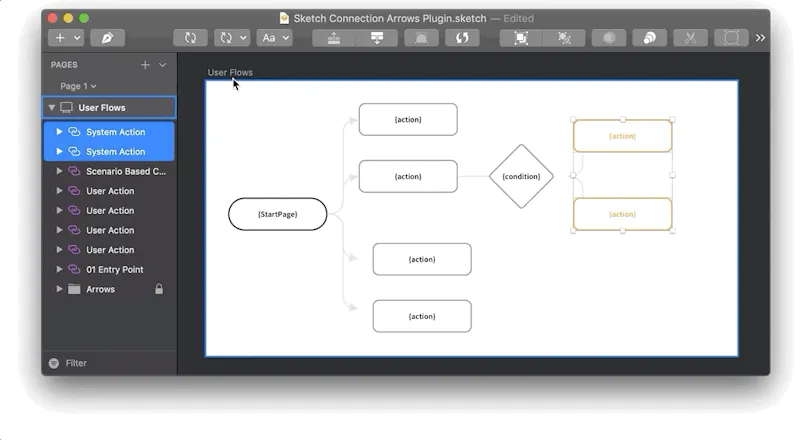The width and height of the screenshot is (803, 440).
Task: Click the PAGES header label
Action: 64,65
